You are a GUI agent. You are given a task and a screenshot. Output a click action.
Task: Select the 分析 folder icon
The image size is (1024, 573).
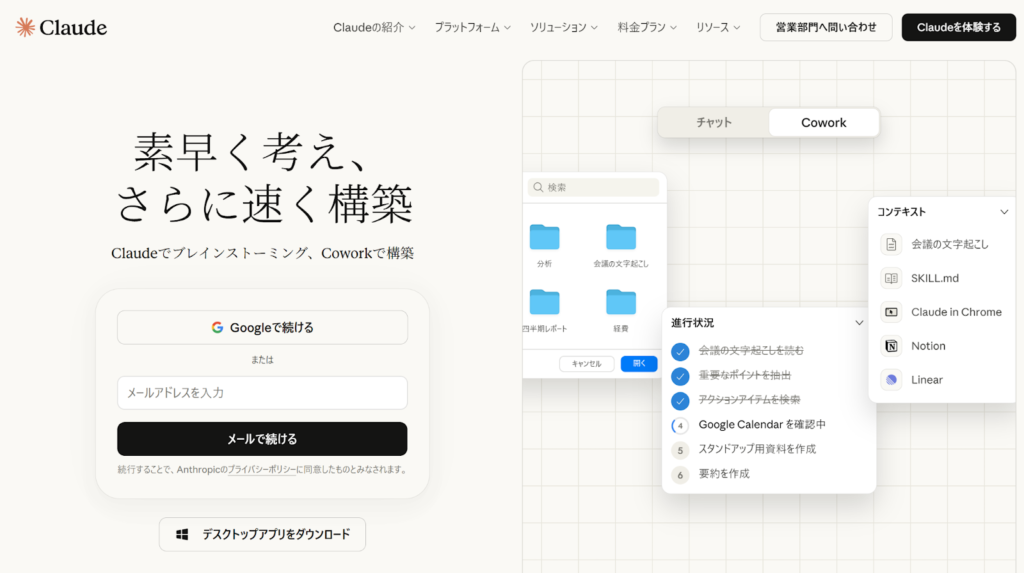pos(544,237)
